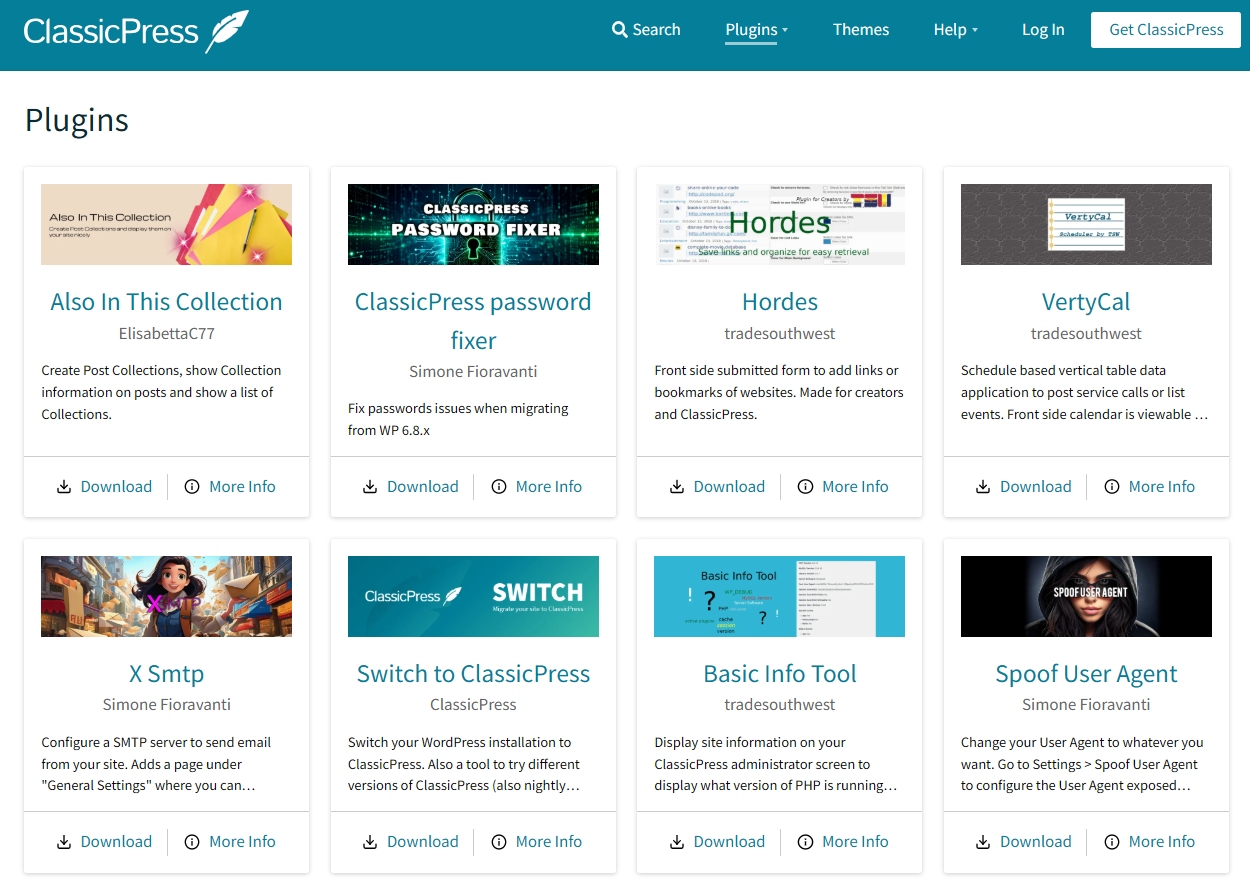Click the "Front side submitted form" description
1250x880 pixels.
(x=779, y=392)
